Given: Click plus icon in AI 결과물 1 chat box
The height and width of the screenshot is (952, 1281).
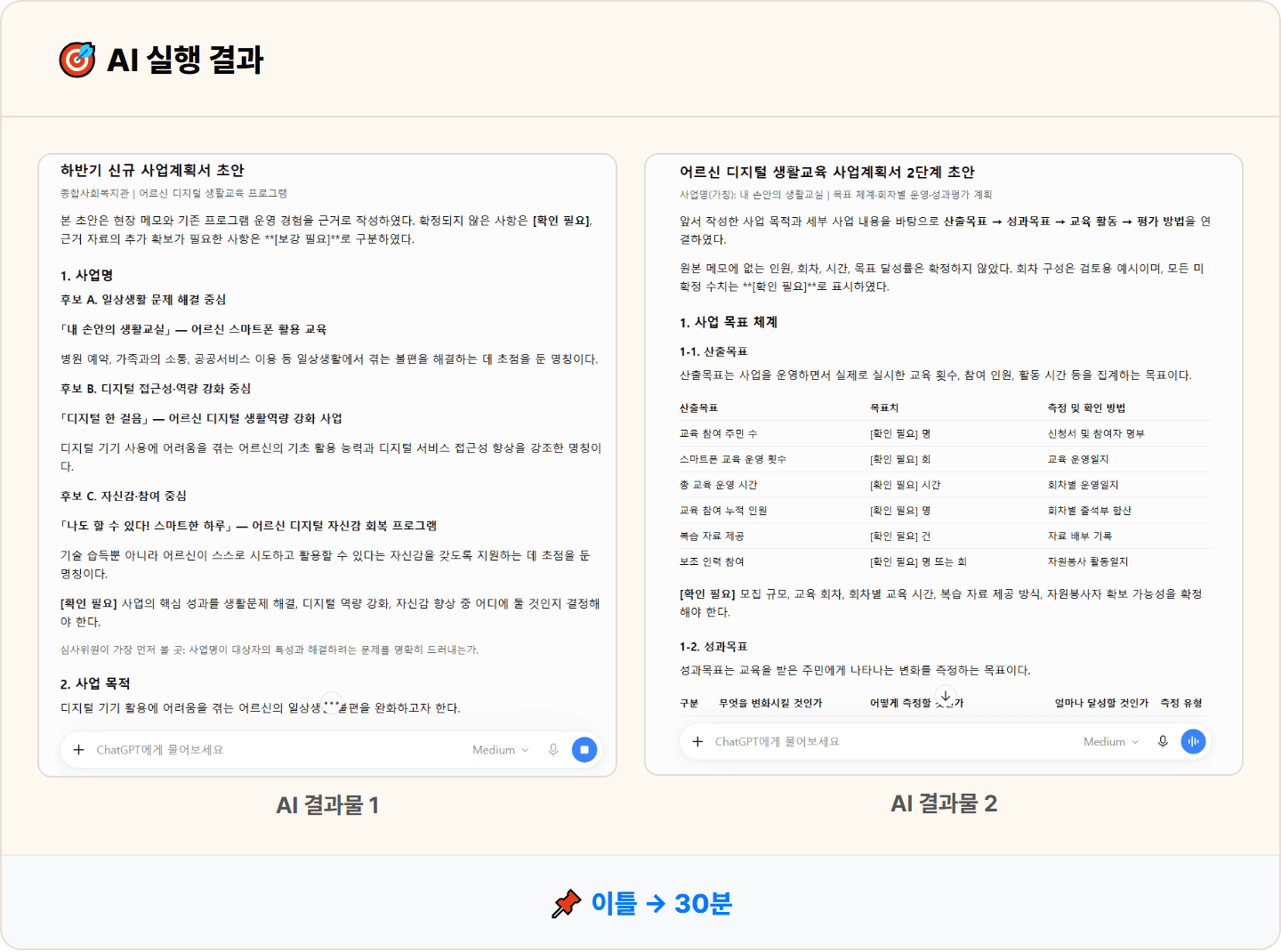Looking at the screenshot, I should tap(78, 750).
